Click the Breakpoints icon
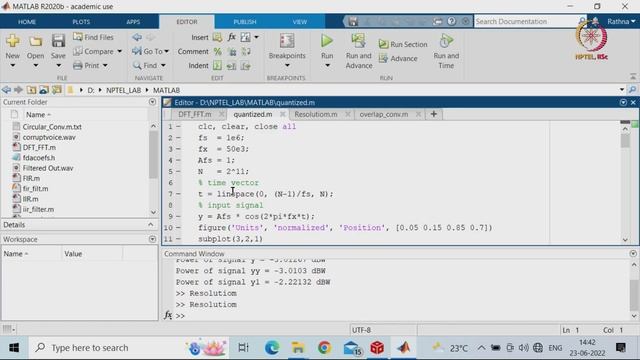Image resolution: width=640 pixels, height=360 pixels. (287, 41)
